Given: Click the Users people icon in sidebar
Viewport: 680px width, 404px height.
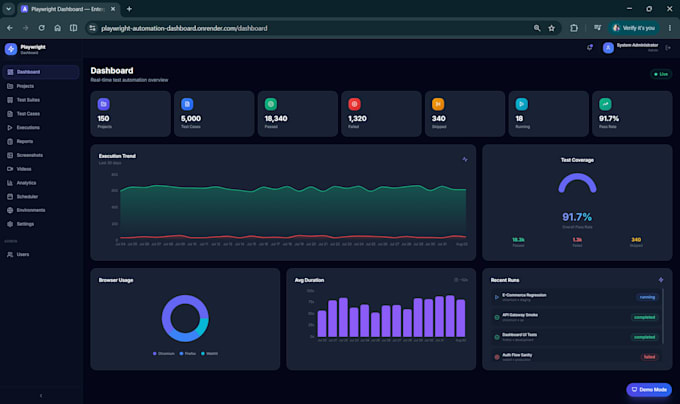Looking at the screenshot, I should coord(10,254).
